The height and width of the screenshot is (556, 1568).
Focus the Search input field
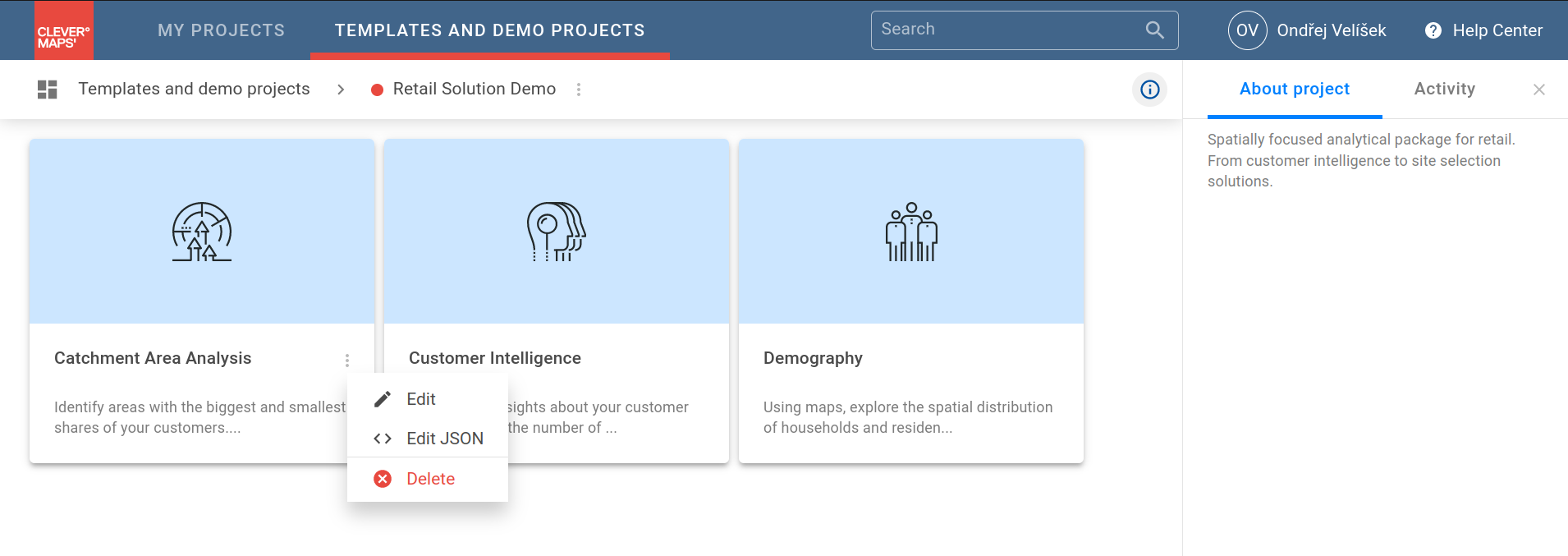pyautogui.click(x=1006, y=30)
